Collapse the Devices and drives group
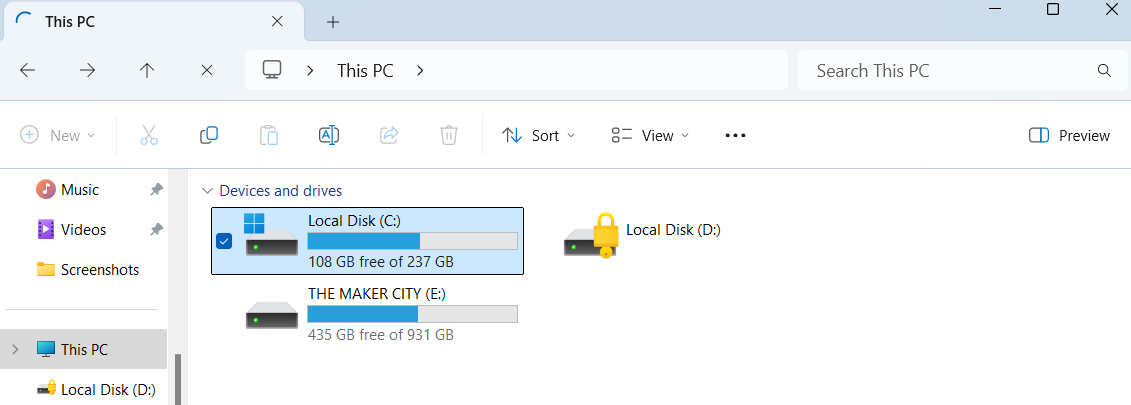The height and width of the screenshot is (405, 1131). pos(208,191)
